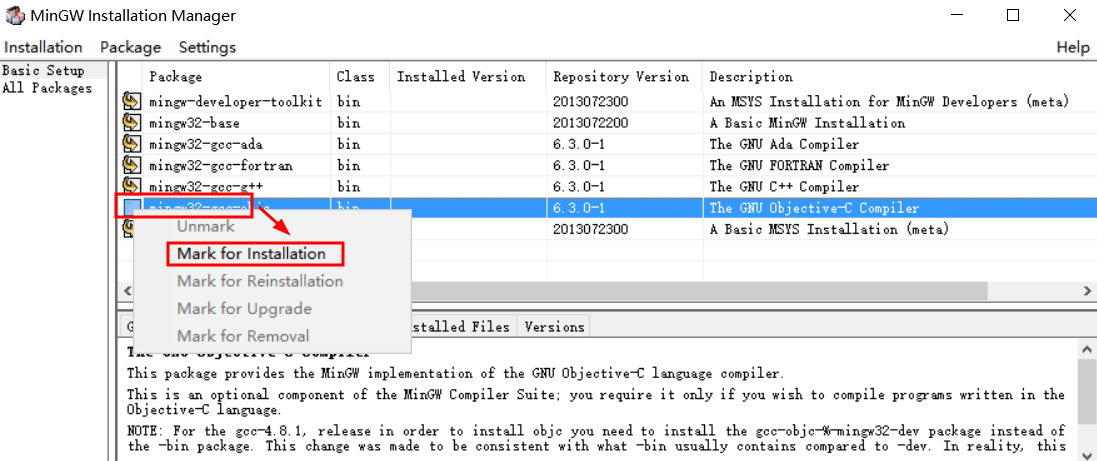Open the Help menu
The height and width of the screenshot is (461, 1097).
tap(1073, 48)
